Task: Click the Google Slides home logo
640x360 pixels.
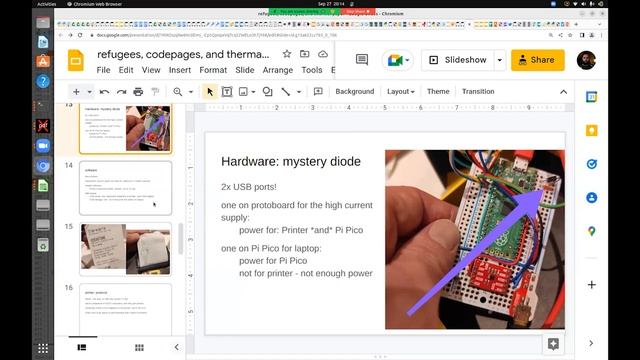Action: (76, 60)
